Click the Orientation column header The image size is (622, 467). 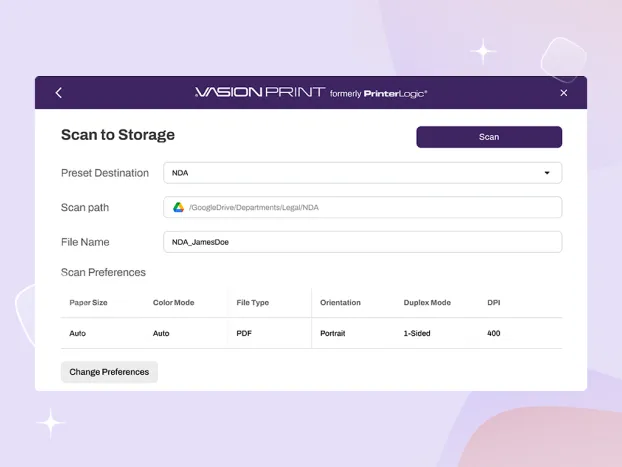[340, 302]
